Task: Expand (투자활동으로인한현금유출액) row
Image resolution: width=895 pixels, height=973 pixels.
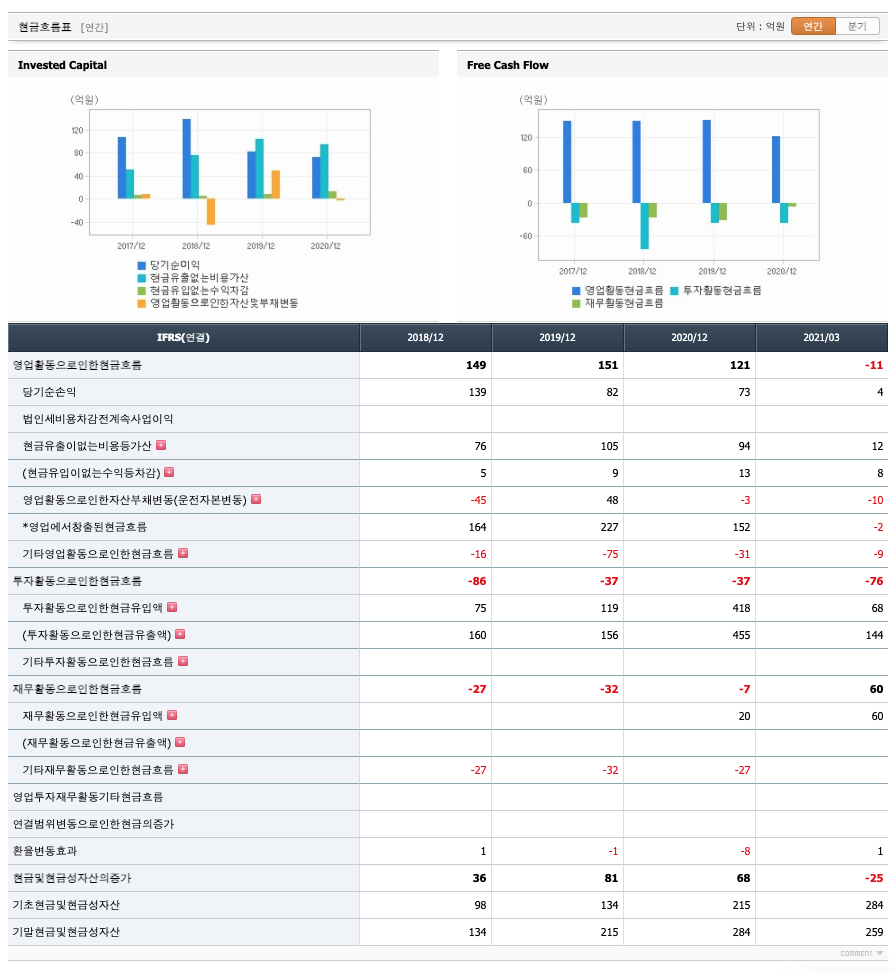Action: [181, 634]
